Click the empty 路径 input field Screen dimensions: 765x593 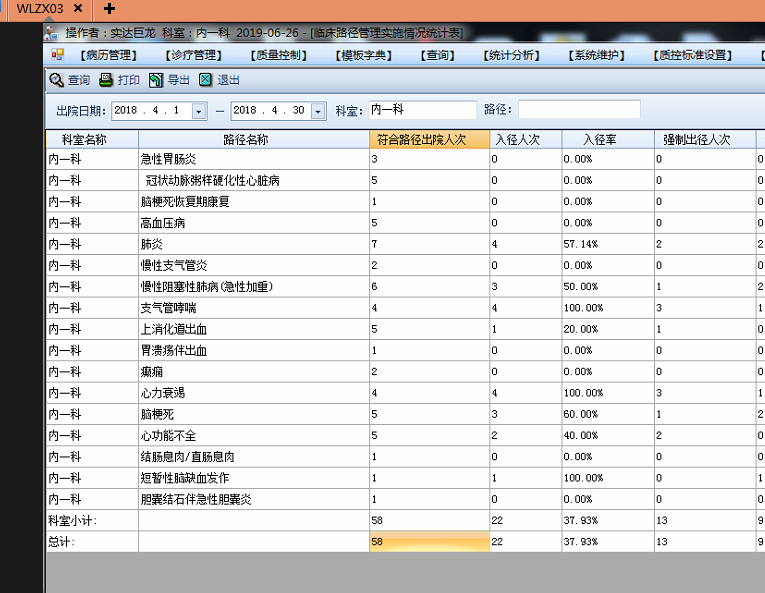coord(579,109)
